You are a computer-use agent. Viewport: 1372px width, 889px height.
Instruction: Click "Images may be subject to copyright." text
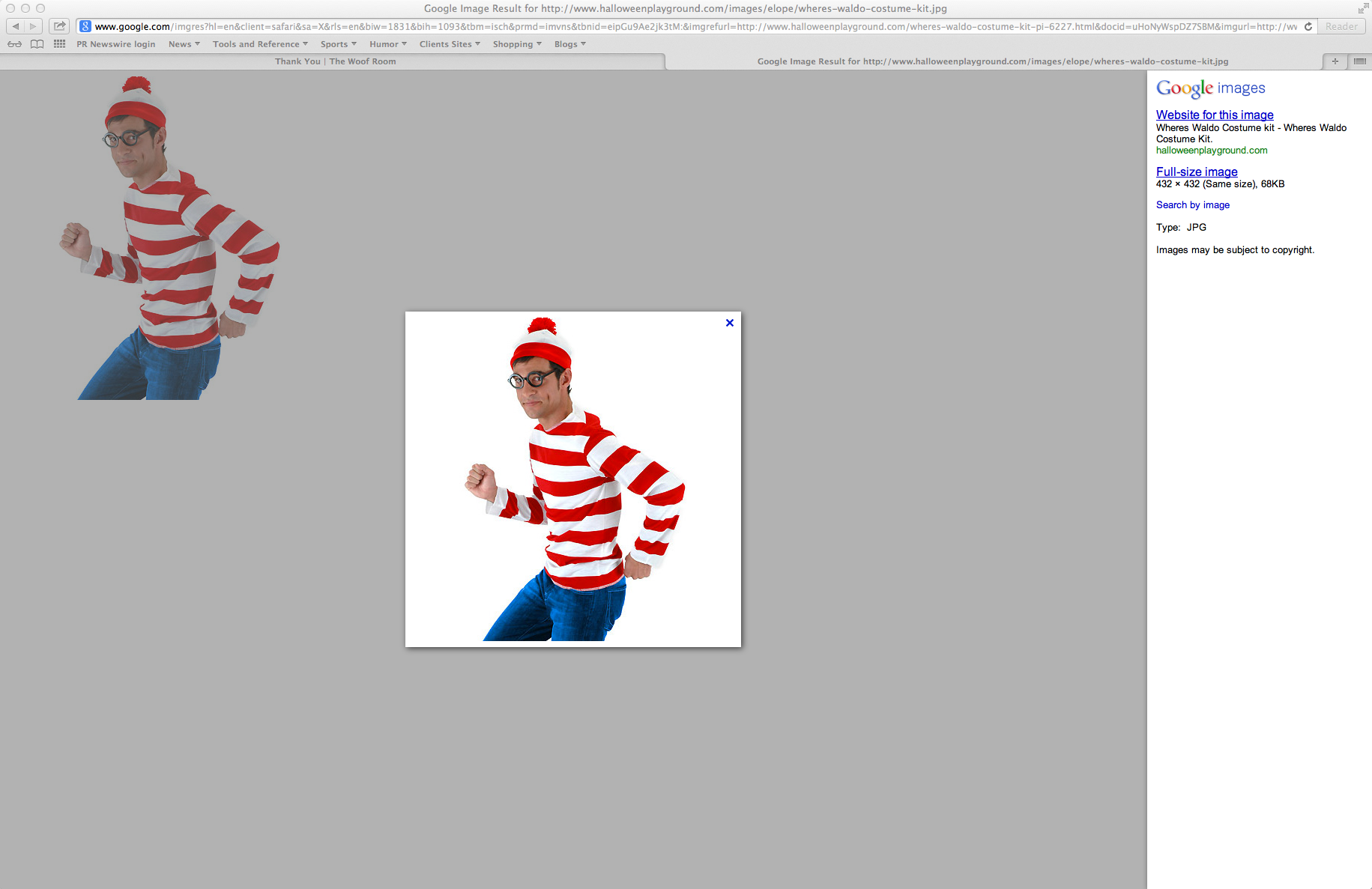coord(1235,250)
